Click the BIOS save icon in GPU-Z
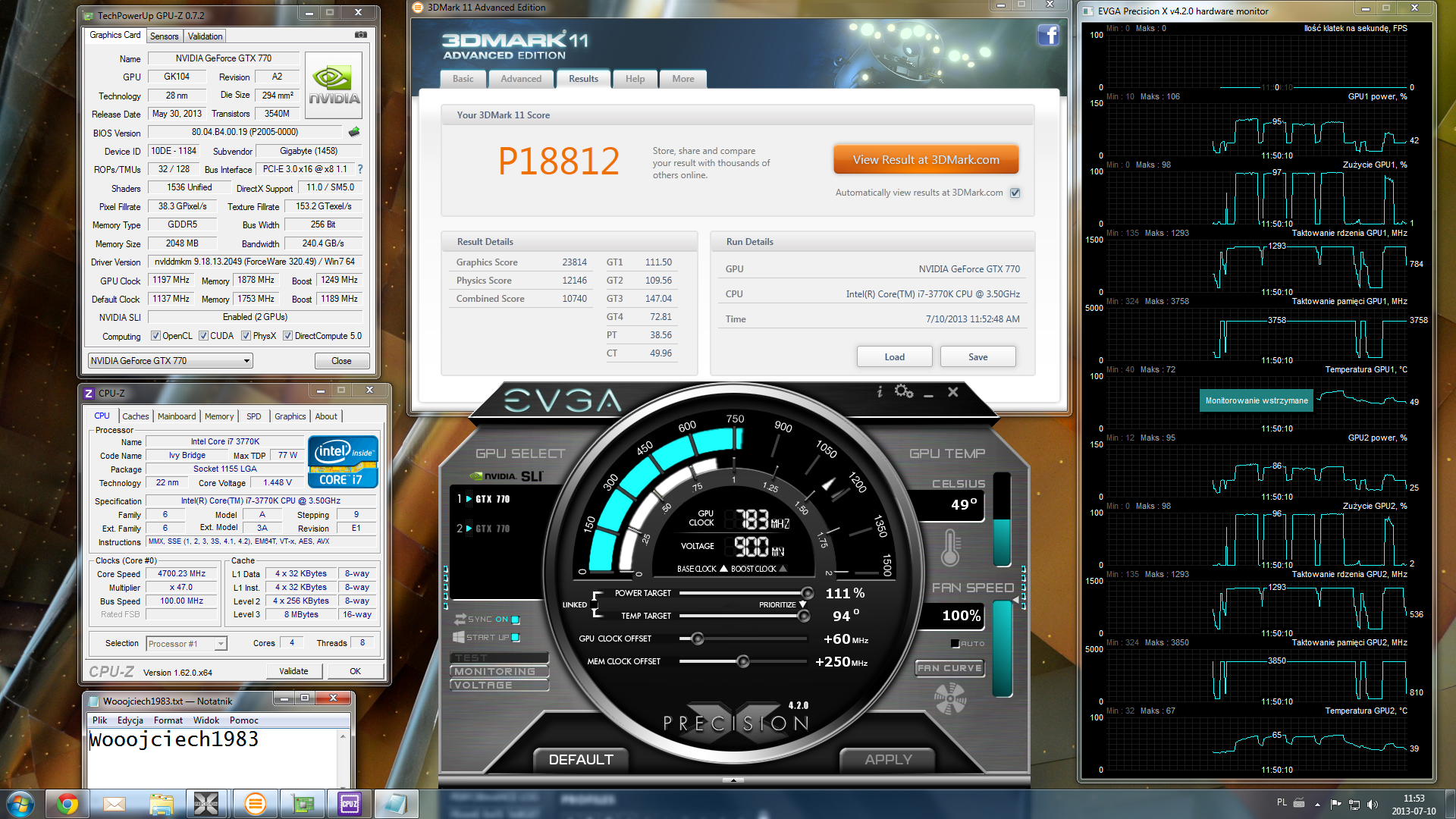This screenshot has height=819, width=1456. pyautogui.click(x=354, y=132)
